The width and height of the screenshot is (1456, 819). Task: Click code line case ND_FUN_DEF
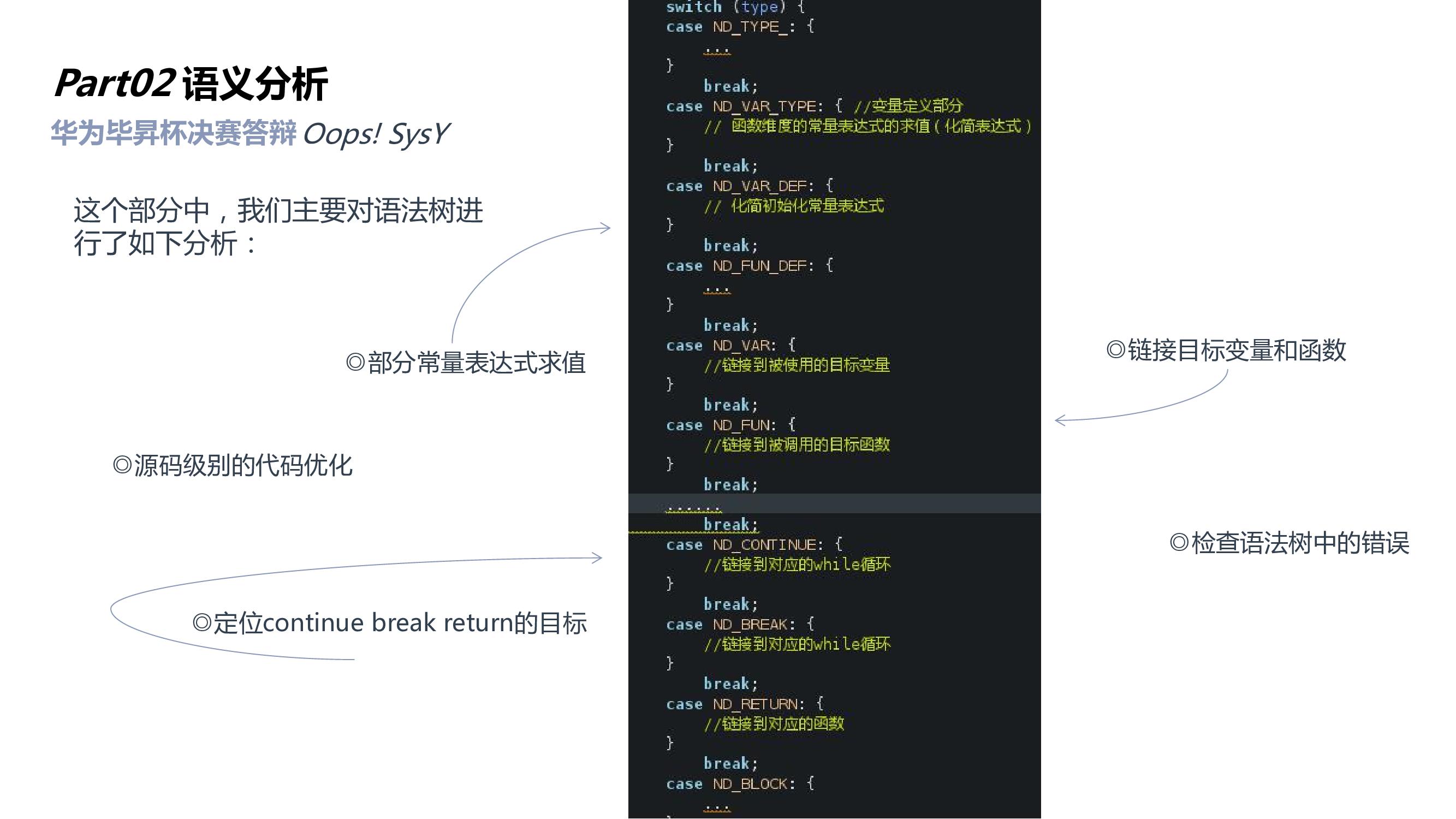749,266
